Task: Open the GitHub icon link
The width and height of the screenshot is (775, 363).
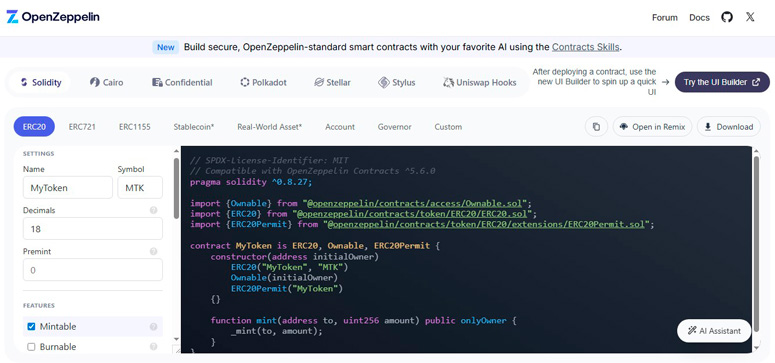Action: tap(727, 17)
